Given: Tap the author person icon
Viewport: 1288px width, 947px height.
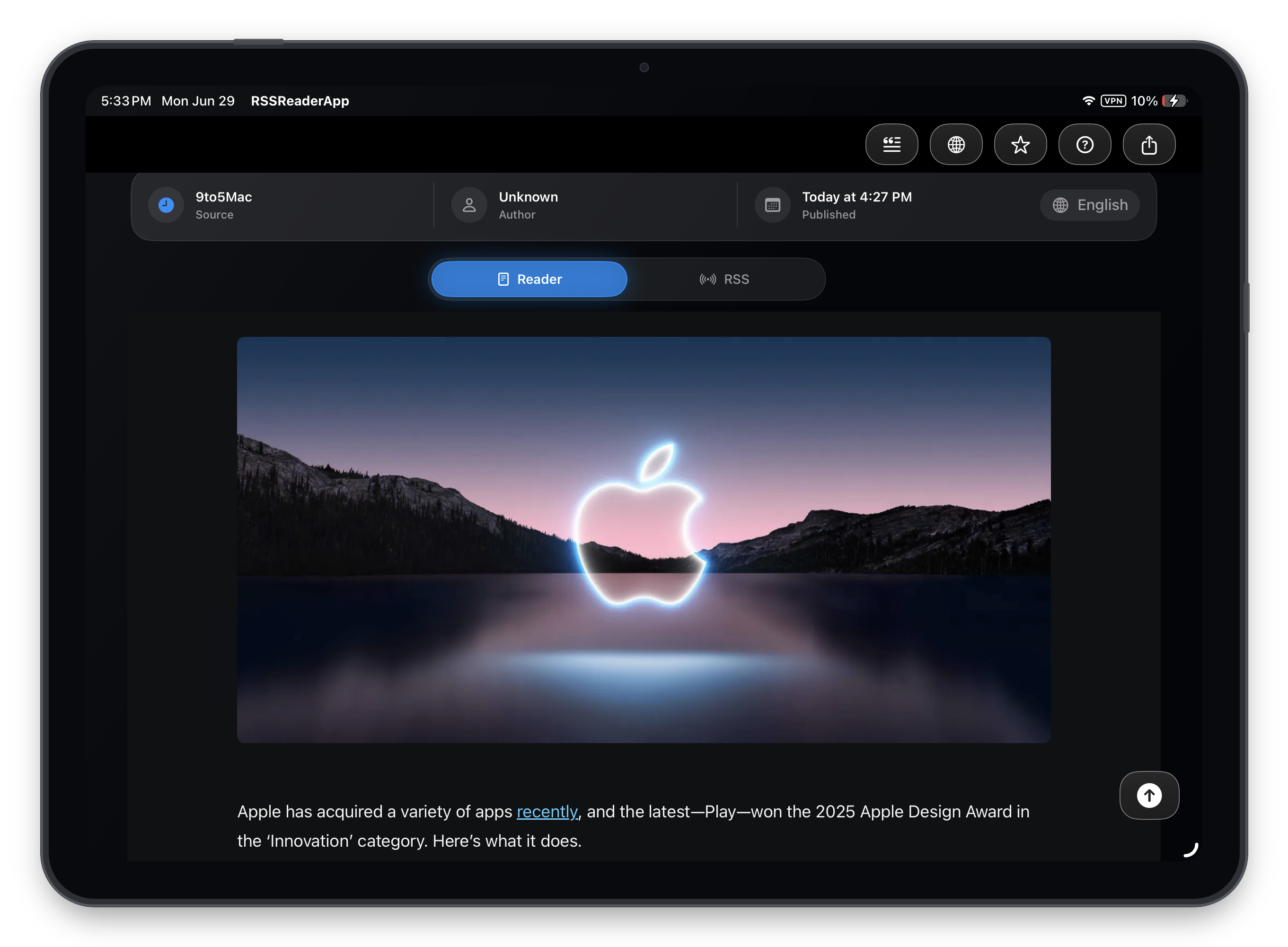Looking at the screenshot, I should click(469, 205).
